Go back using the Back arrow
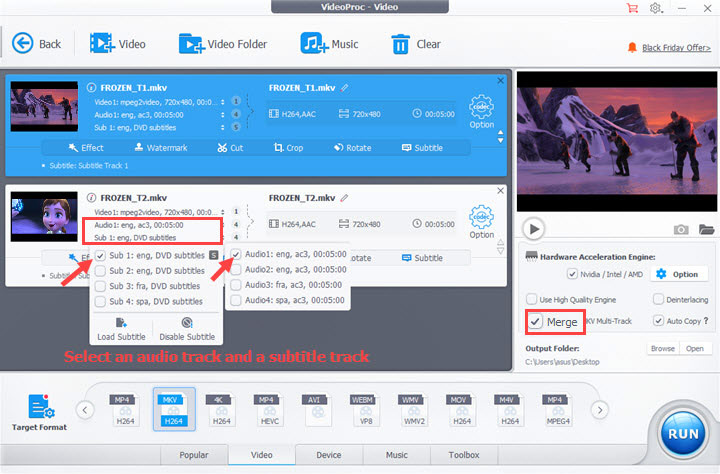This screenshot has width=720, height=474. (x=36, y=44)
